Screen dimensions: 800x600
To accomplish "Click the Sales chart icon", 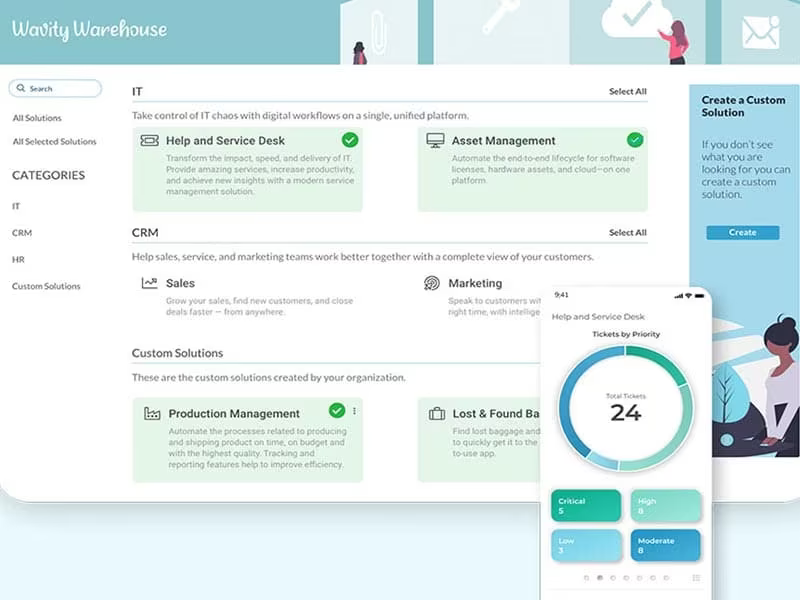I will tap(149, 283).
